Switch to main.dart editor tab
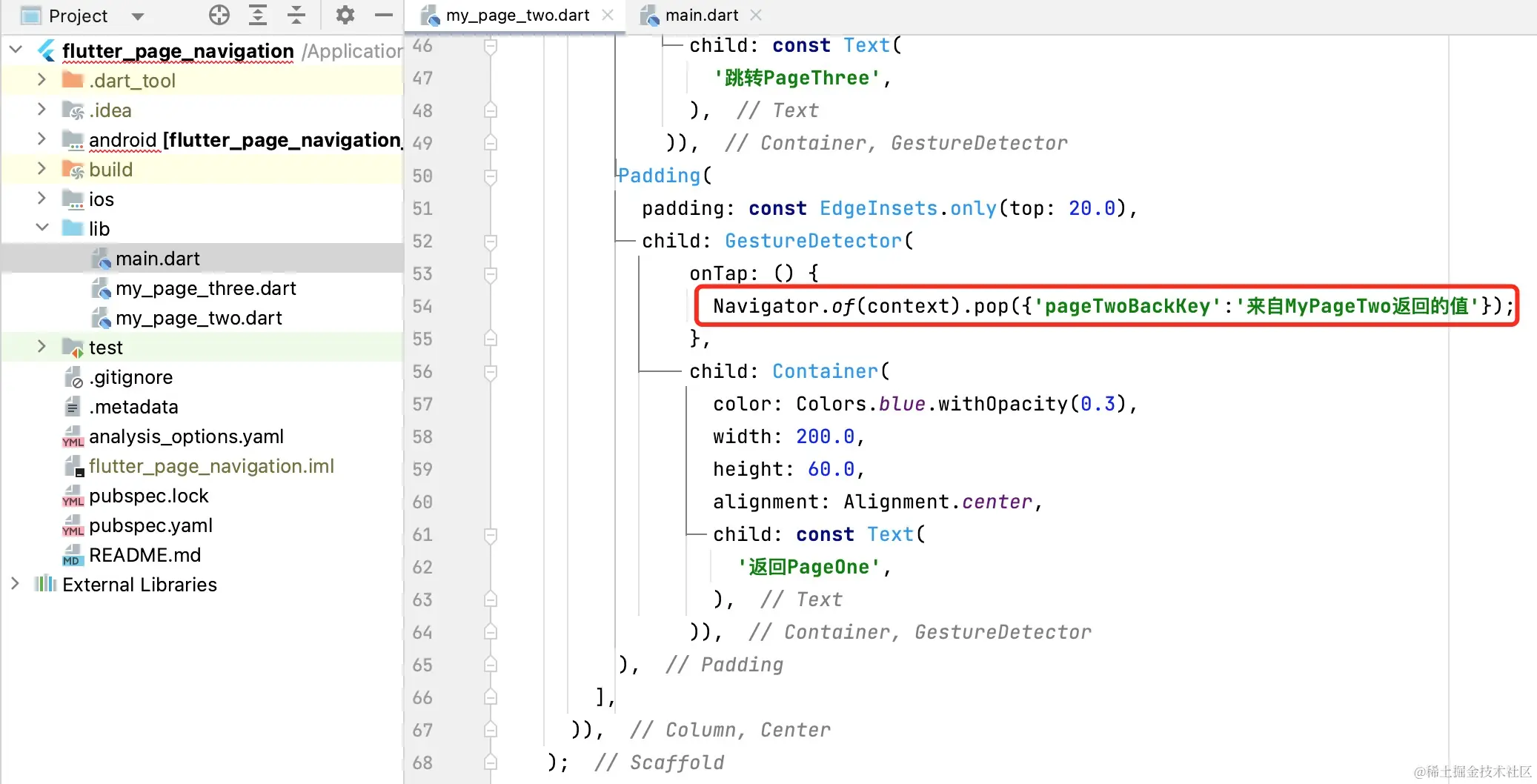Image resolution: width=1537 pixels, height=784 pixels. pos(701,15)
